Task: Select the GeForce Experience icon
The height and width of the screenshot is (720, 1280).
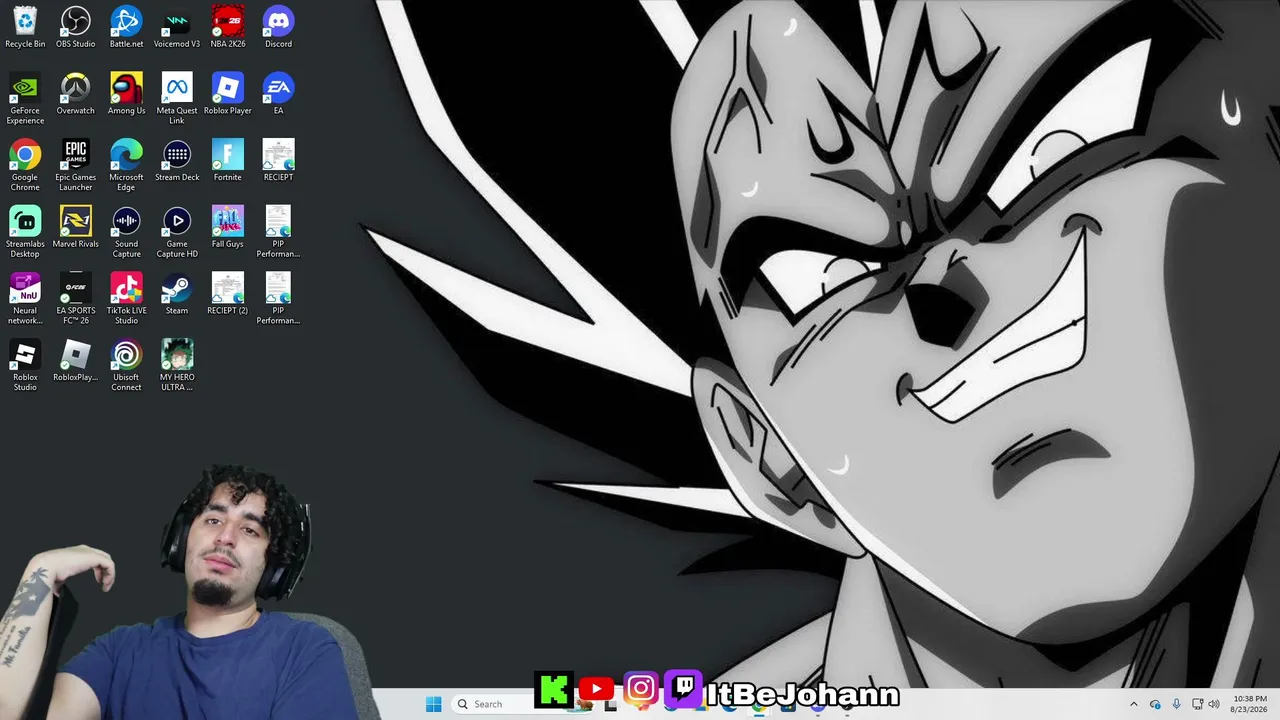Action: click(x=25, y=98)
